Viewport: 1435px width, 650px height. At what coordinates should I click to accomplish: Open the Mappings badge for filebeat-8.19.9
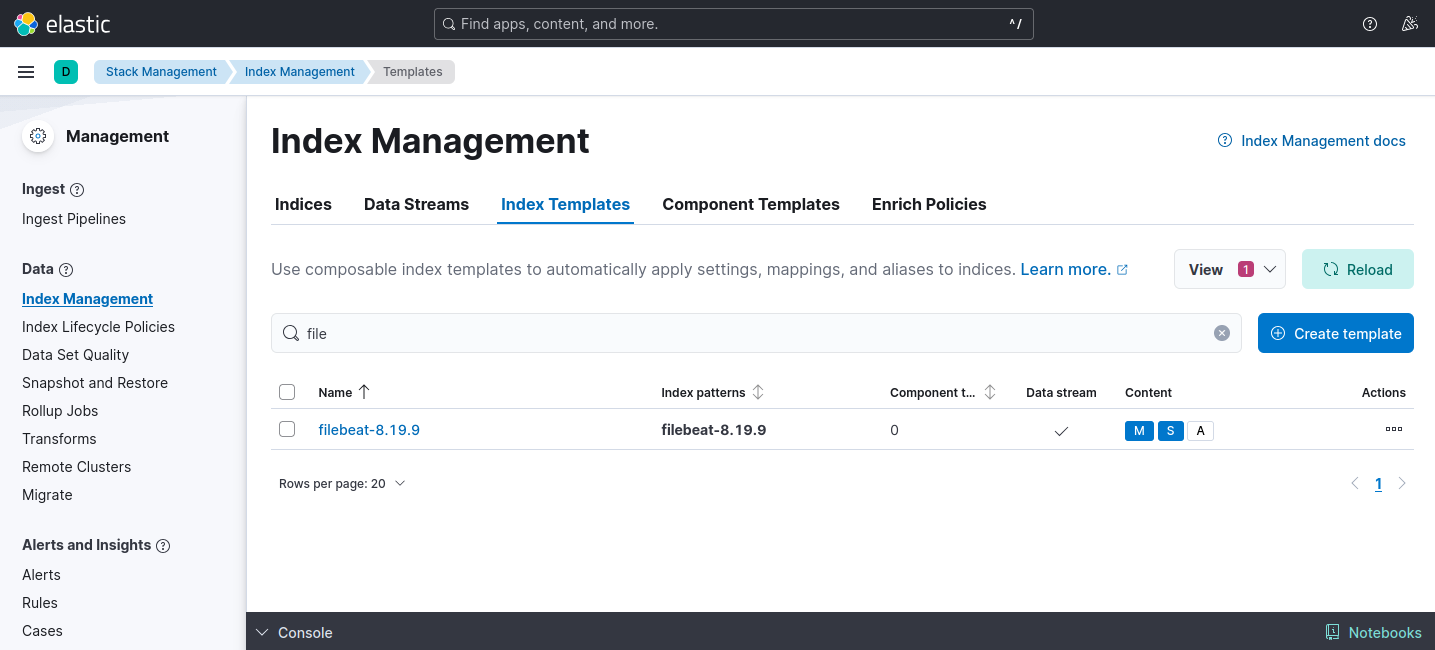[1139, 430]
